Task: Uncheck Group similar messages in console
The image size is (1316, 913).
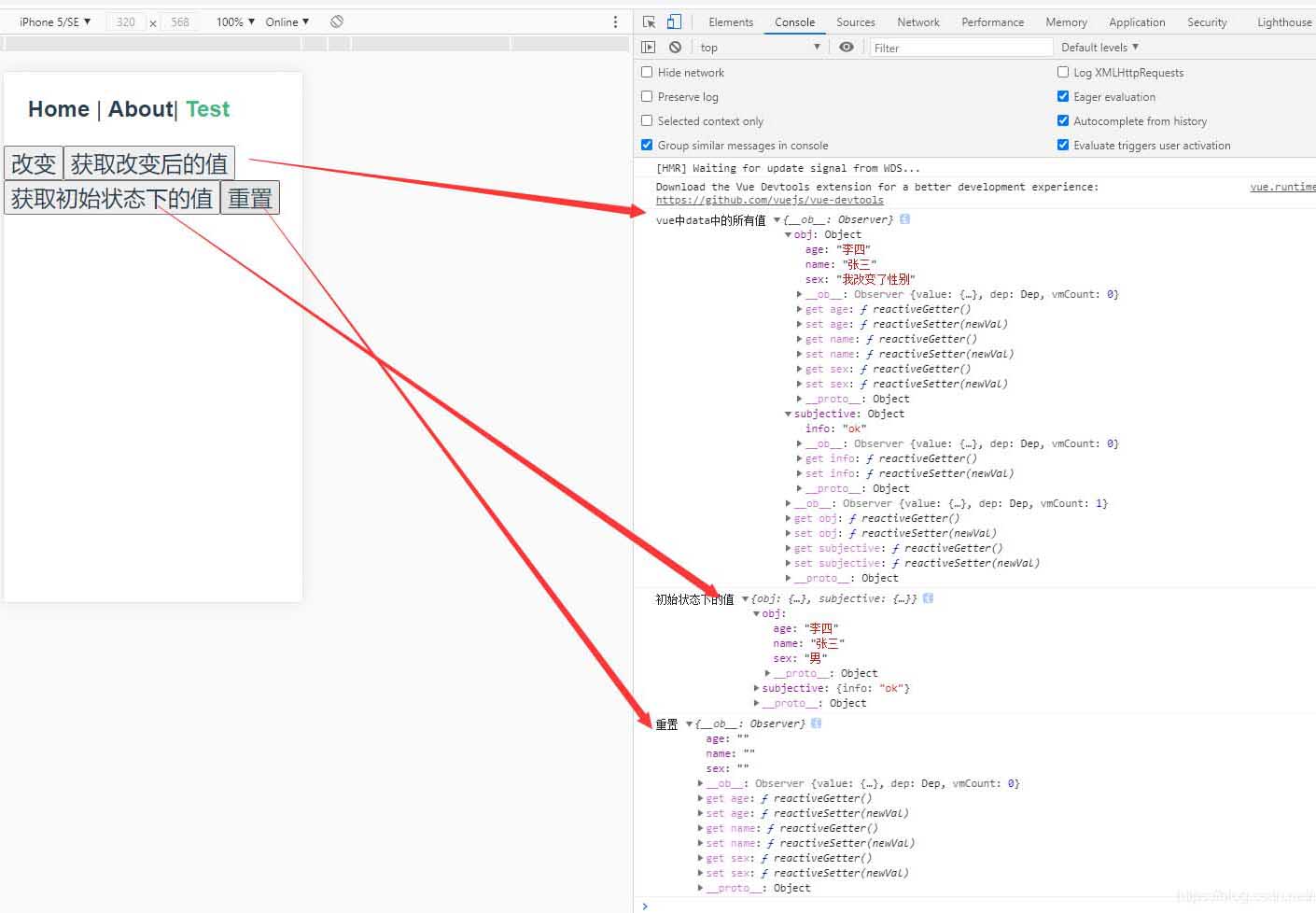Action: (x=647, y=145)
